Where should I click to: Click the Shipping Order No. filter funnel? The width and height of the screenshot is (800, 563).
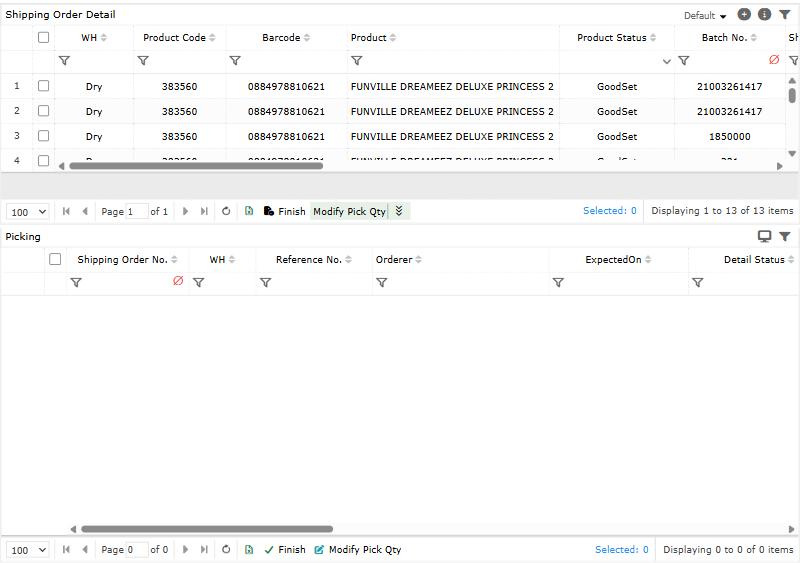click(76, 282)
